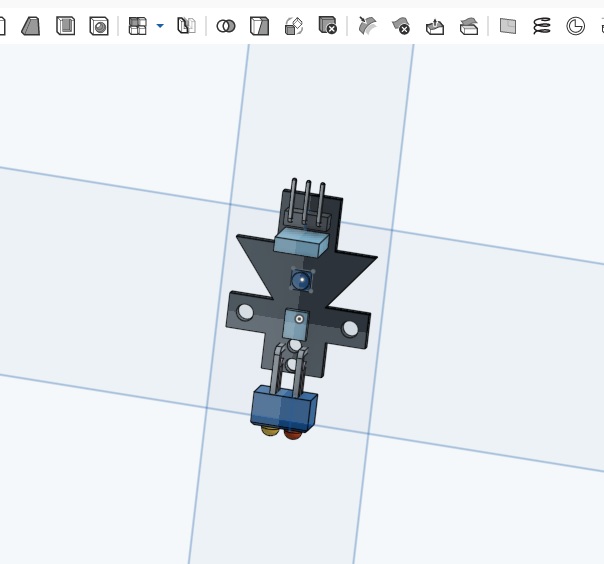Select the blue dome LED on the board
The height and width of the screenshot is (564, 604).
pyautogui.click(x=301, y=280)
